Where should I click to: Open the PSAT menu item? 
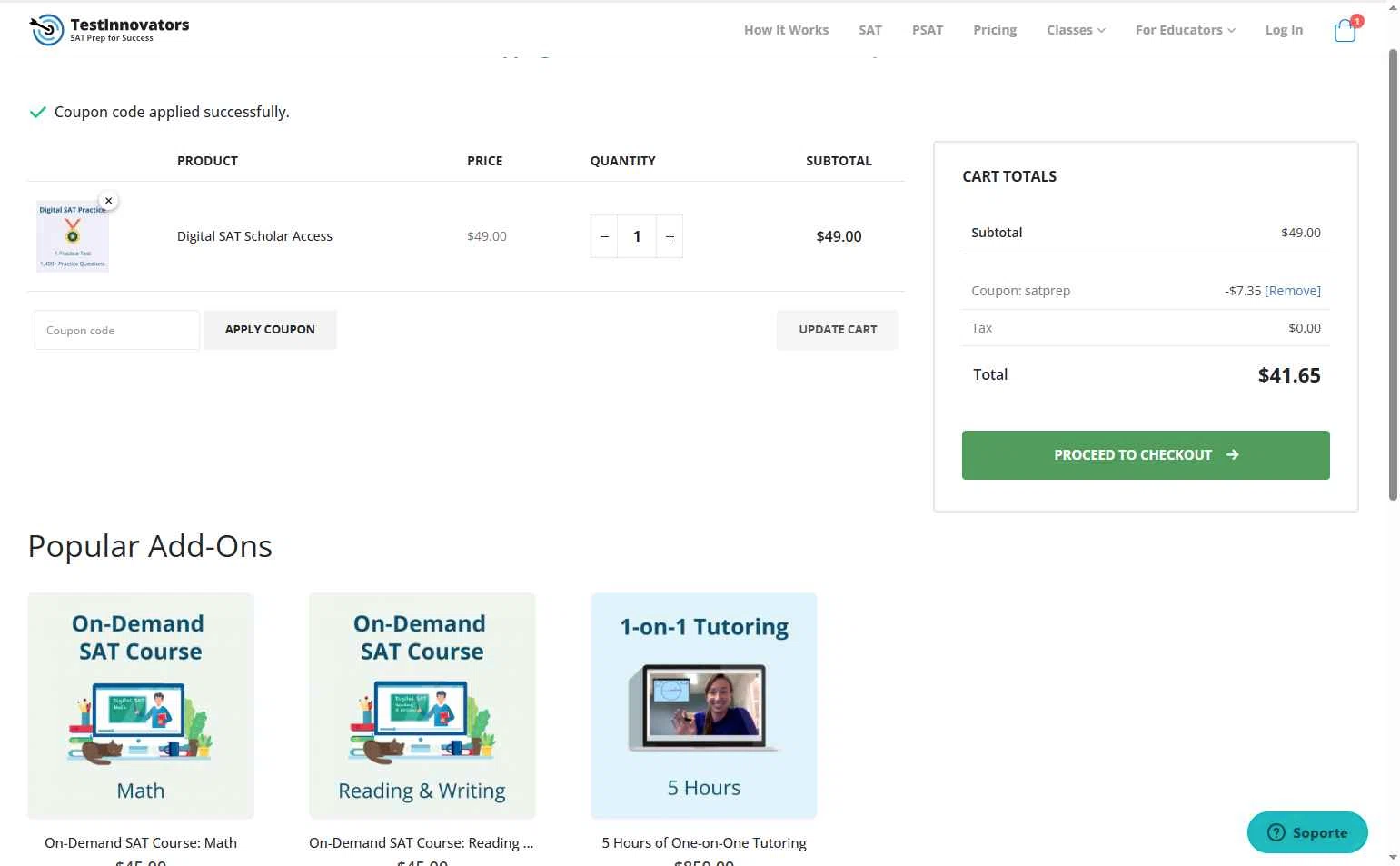pos(928,30)
